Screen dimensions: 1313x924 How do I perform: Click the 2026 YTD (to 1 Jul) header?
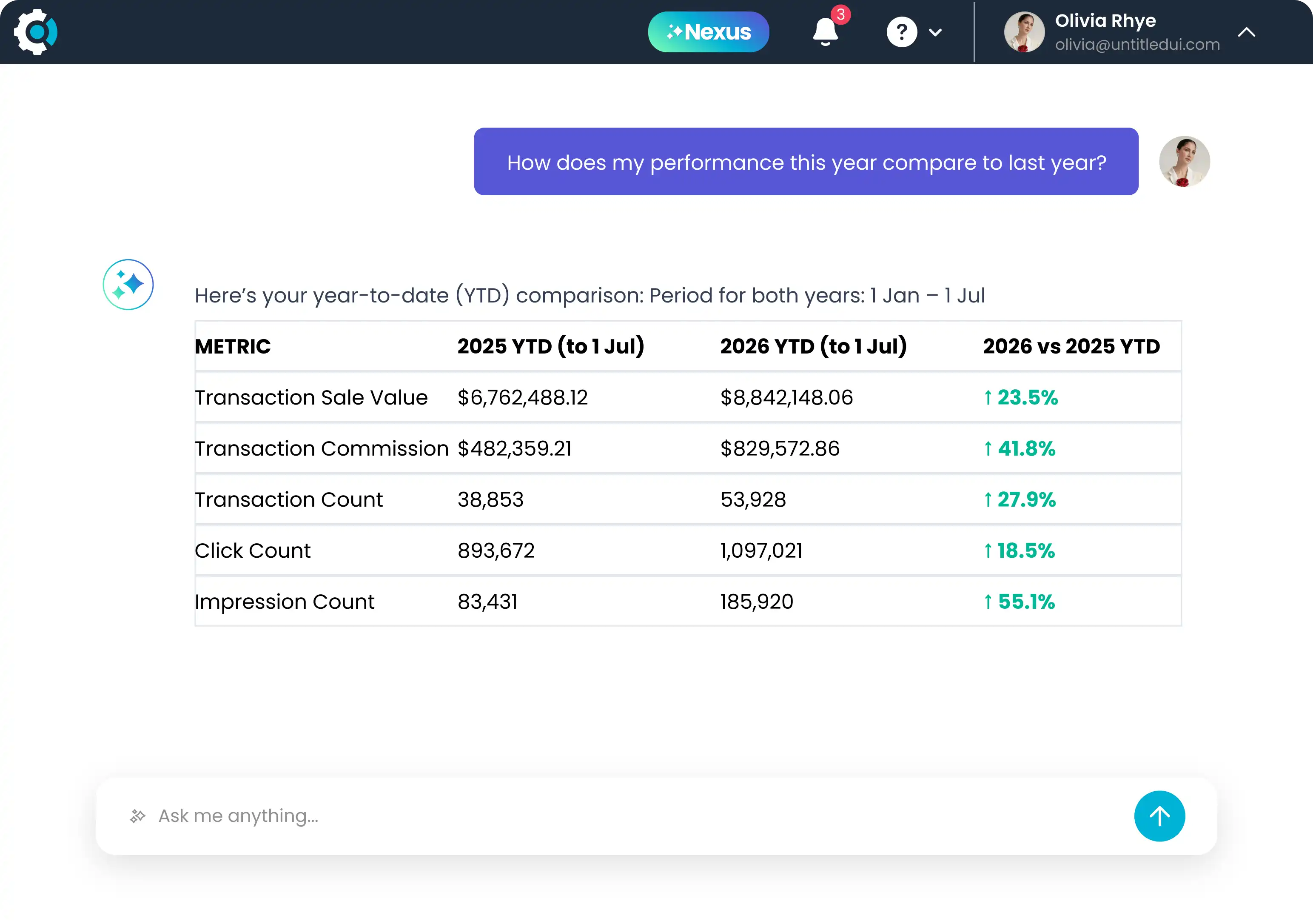click(813, 346)
